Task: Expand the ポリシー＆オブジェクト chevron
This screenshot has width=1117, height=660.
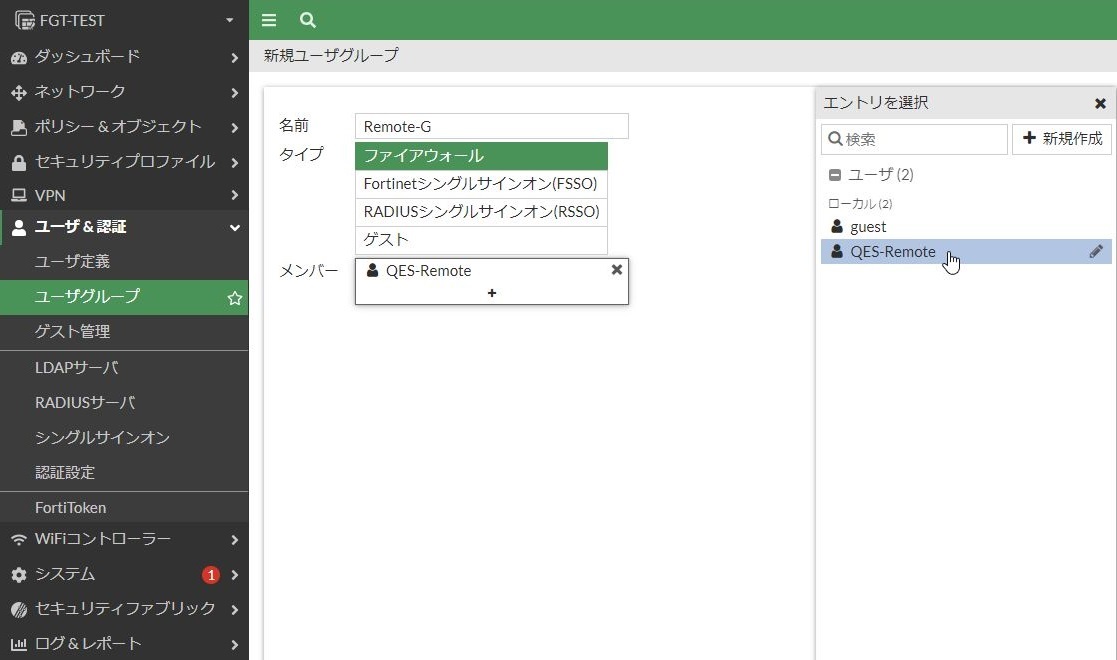Action: click(234, 128)
